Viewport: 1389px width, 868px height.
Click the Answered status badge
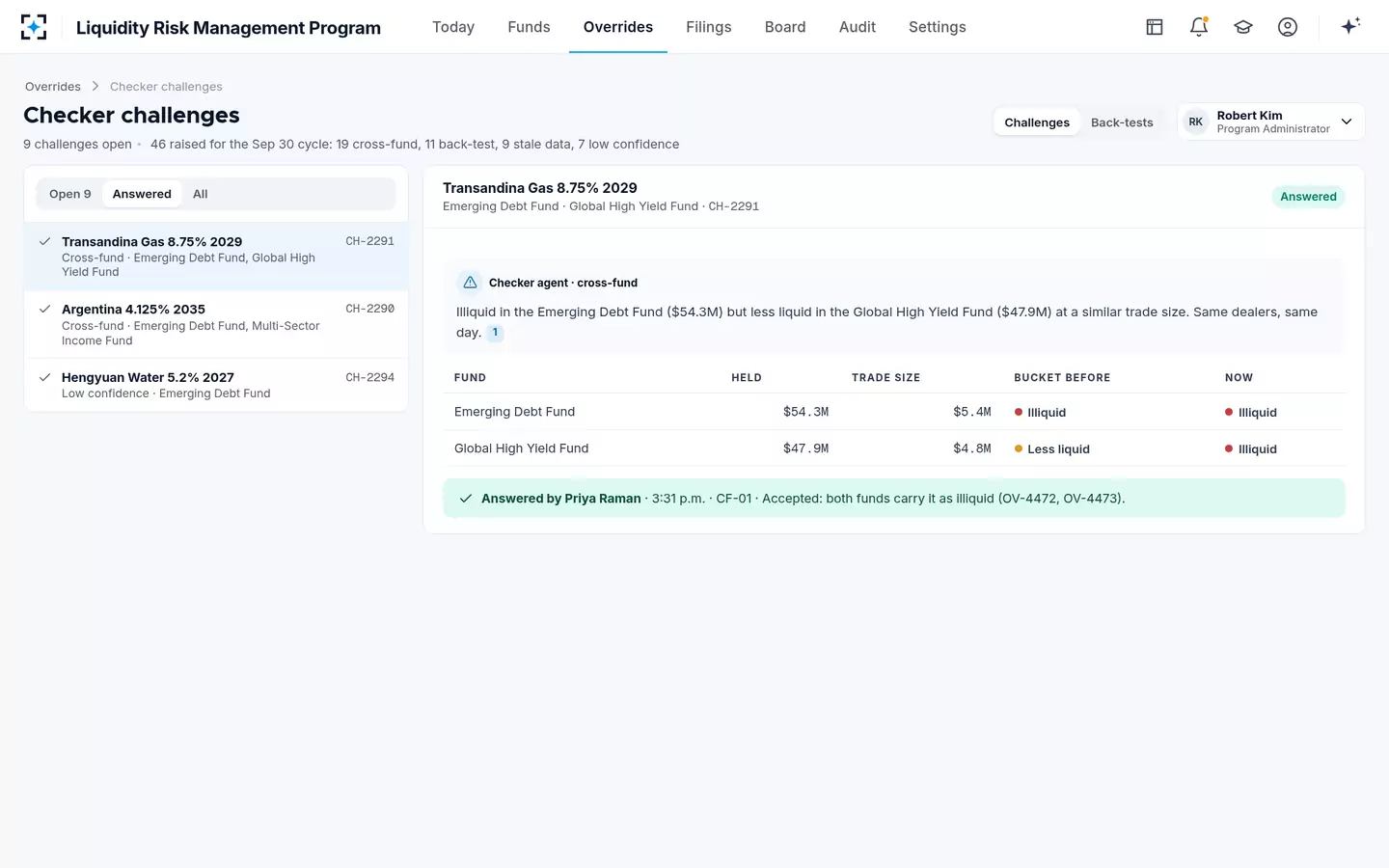pyautogui.click(x=1308, y=197)
